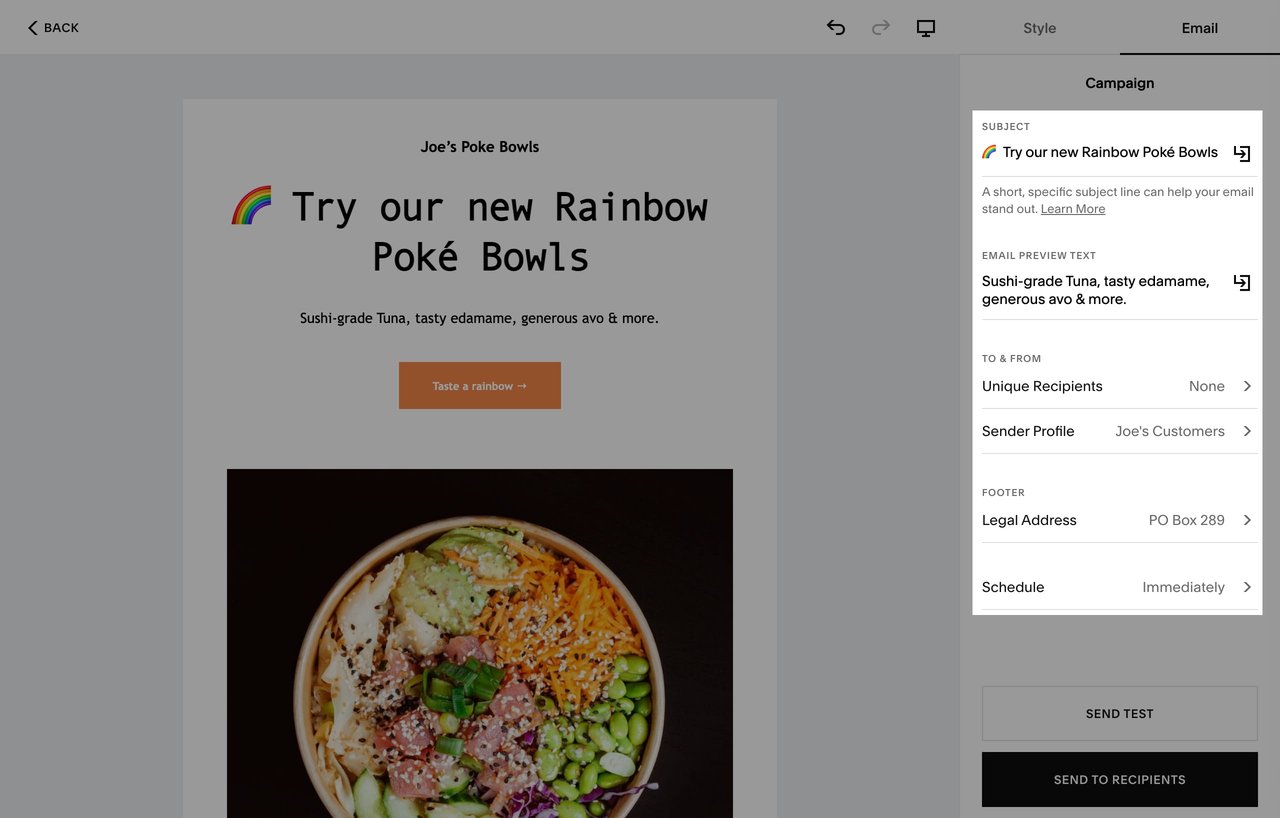This screenshot has height=818, width=1280.
Task: Click the Redo icon in the toolbar
Action: (880, 28)
